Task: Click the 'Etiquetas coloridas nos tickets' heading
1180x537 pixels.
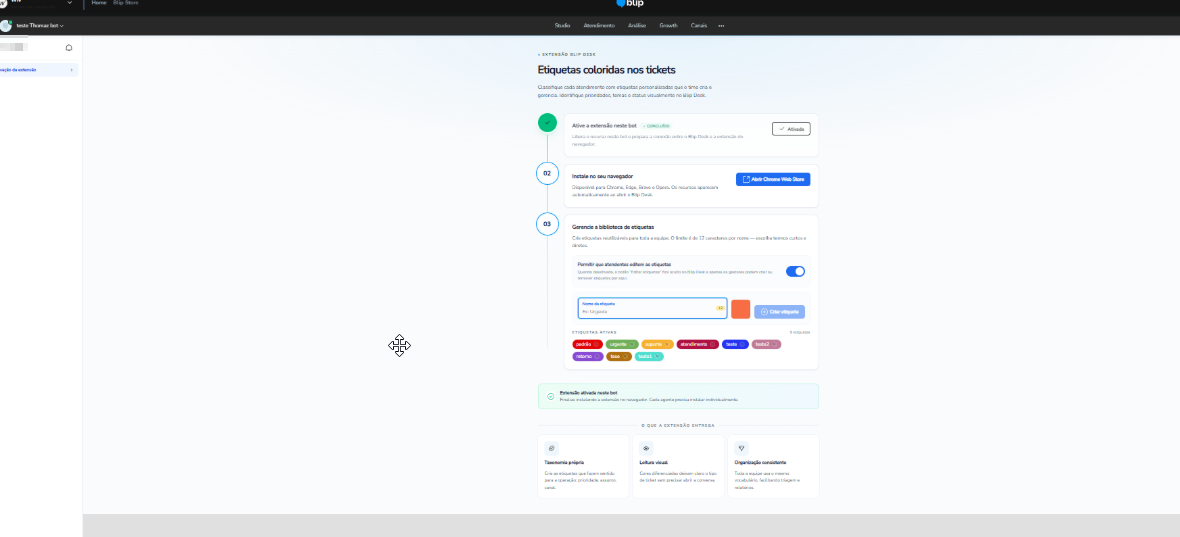Action: point(607,70)
